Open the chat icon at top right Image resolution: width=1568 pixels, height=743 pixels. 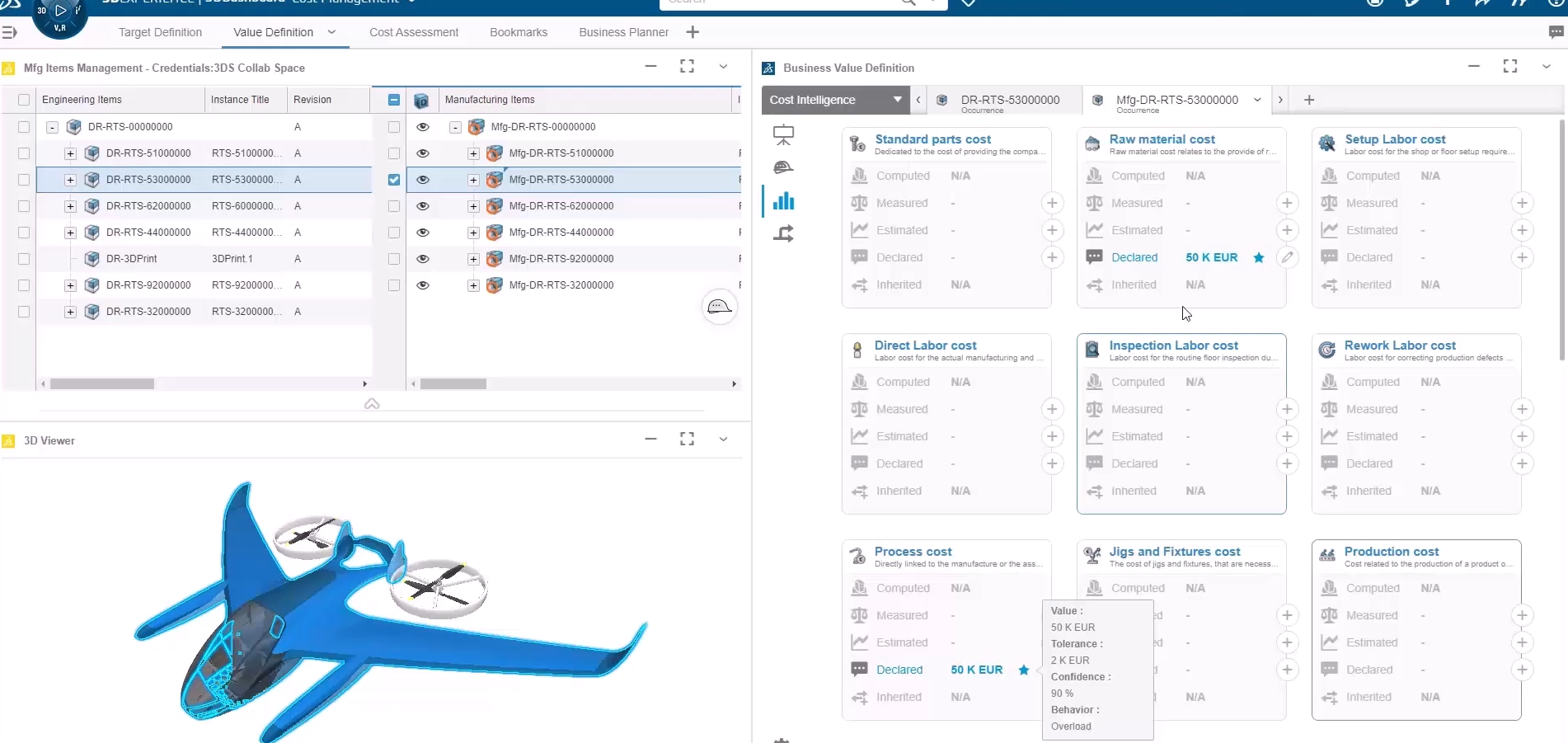click(x=1556, y=32)
